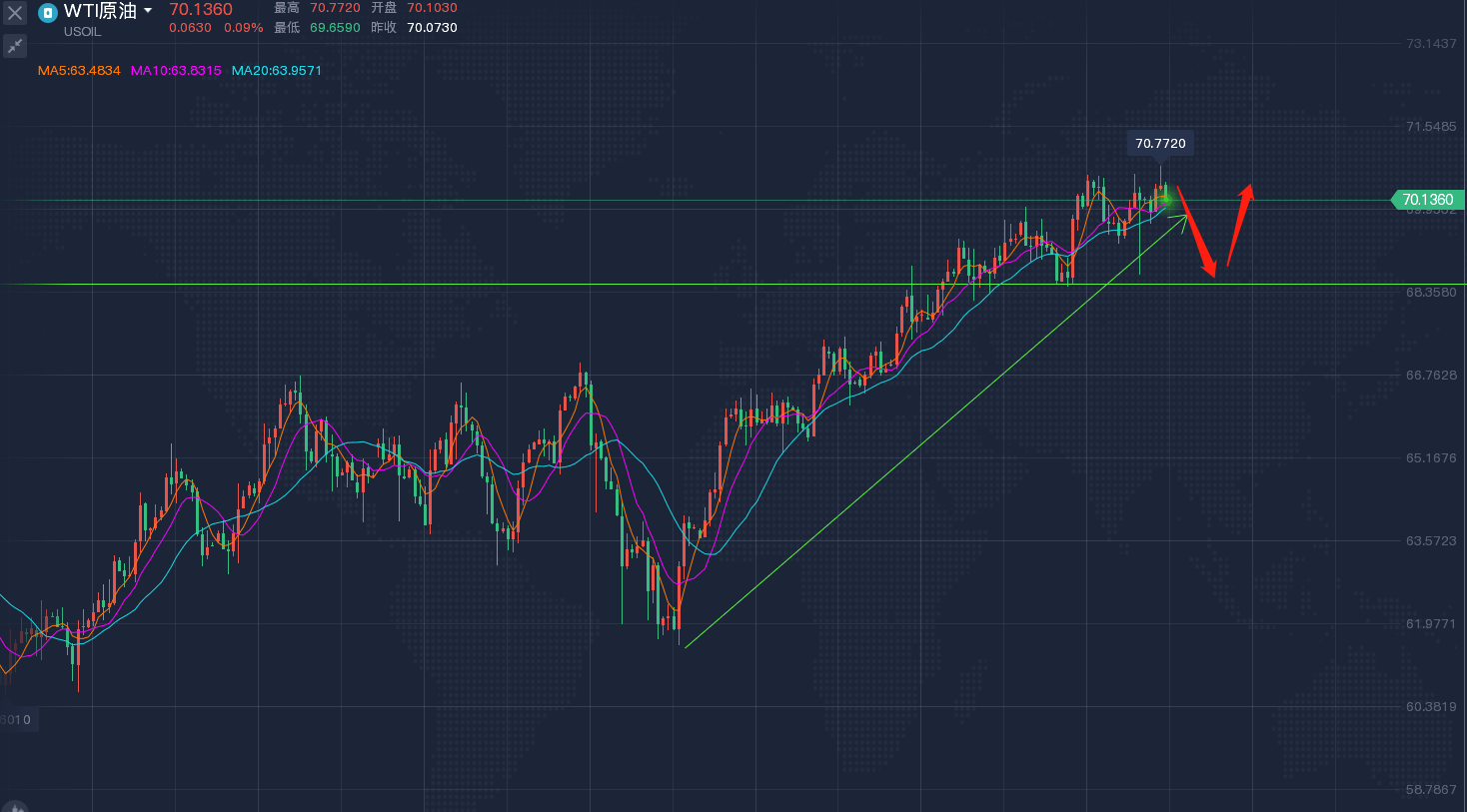This screenshot has height=812, width=1467.
Task: Open the candlestick chart-type icon at bottom left
Action: [x=15, y=806]
